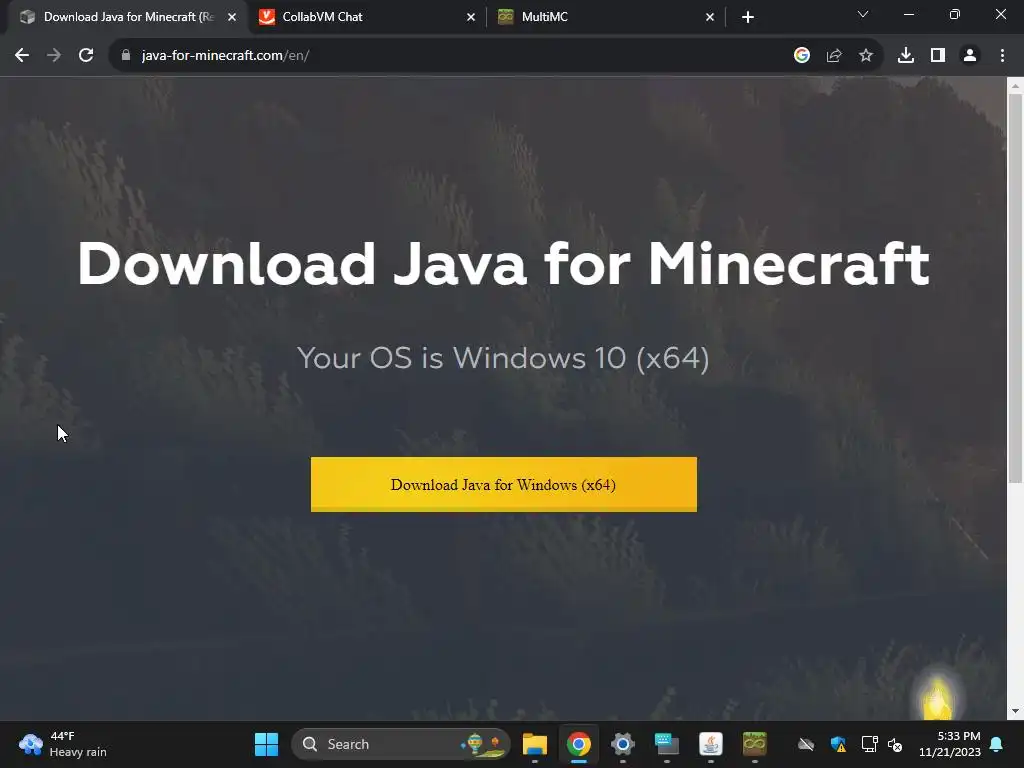Screen dimensions: 1024x768
Task: Open the chat-like app on taskbar
Action: pyautogui.click(x=667, y=744)
